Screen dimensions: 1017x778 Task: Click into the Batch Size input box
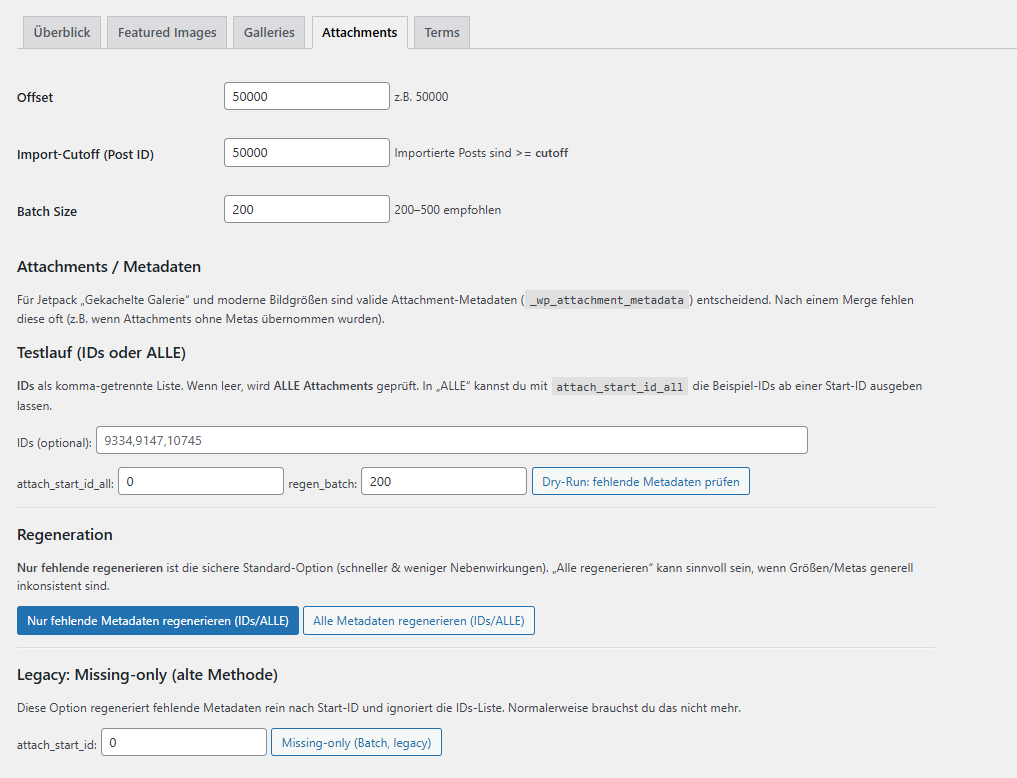coord(306,209)
